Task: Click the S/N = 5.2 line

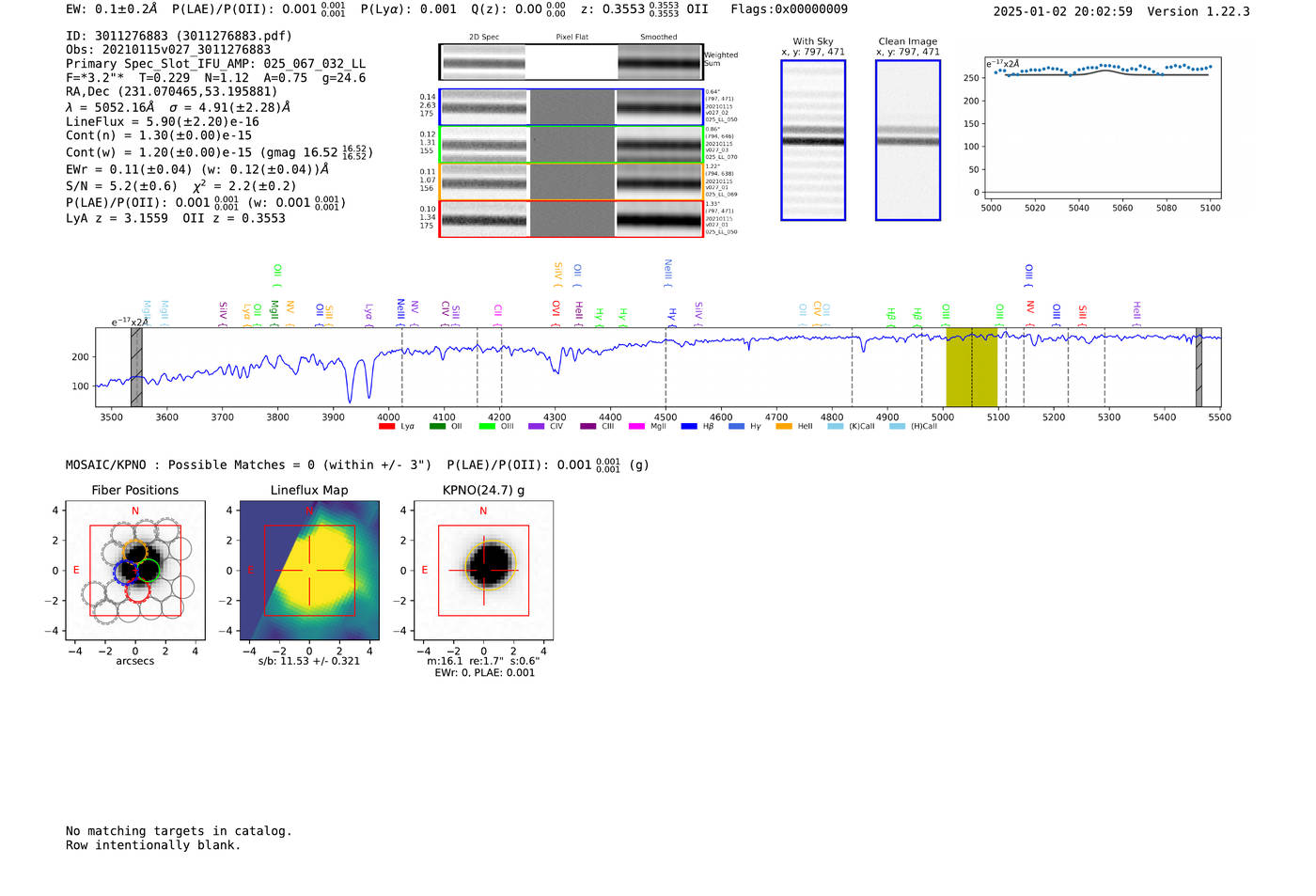Action: [x=181, y=185]
